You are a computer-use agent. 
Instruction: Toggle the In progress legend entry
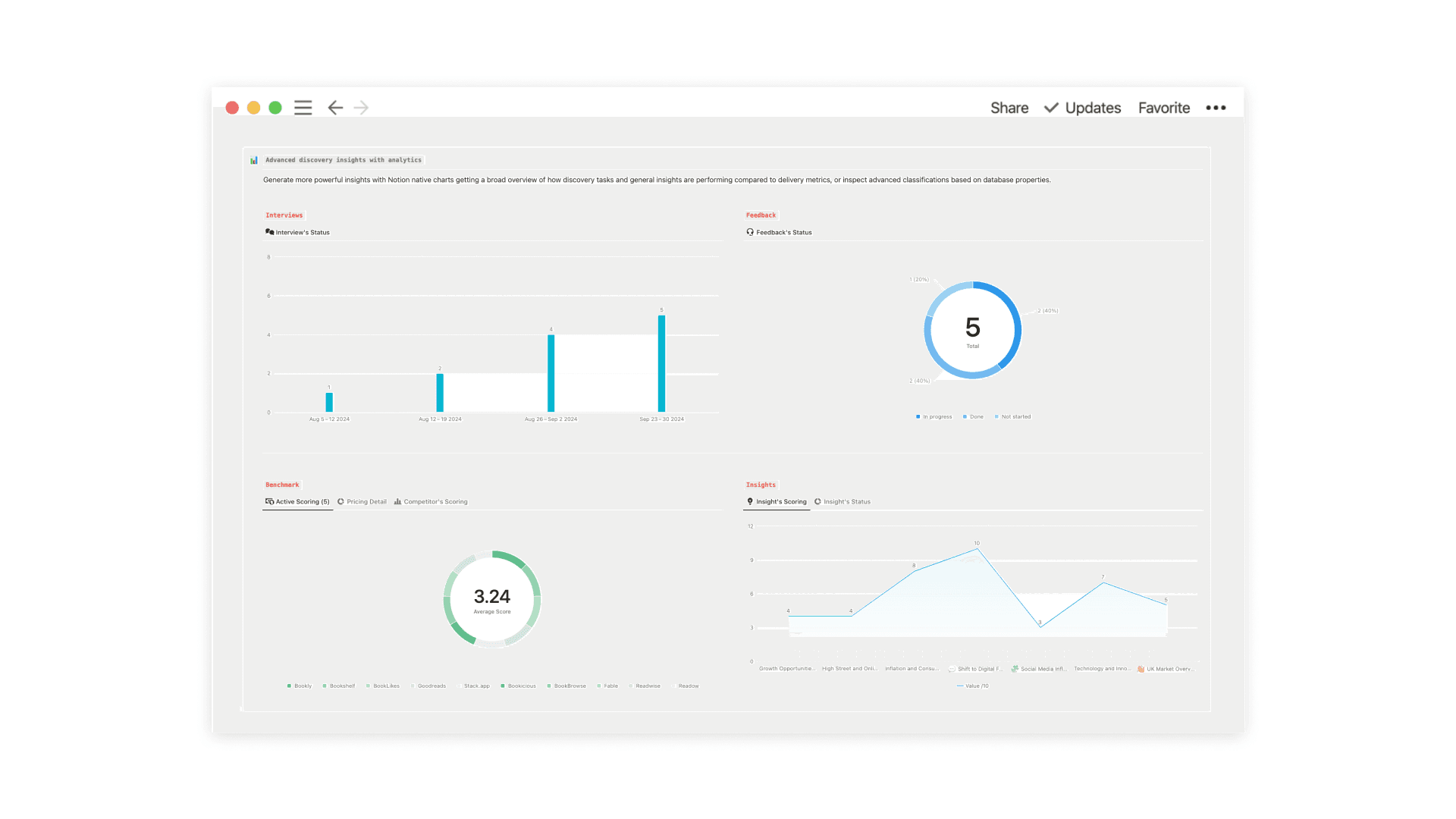coord(934,416)
